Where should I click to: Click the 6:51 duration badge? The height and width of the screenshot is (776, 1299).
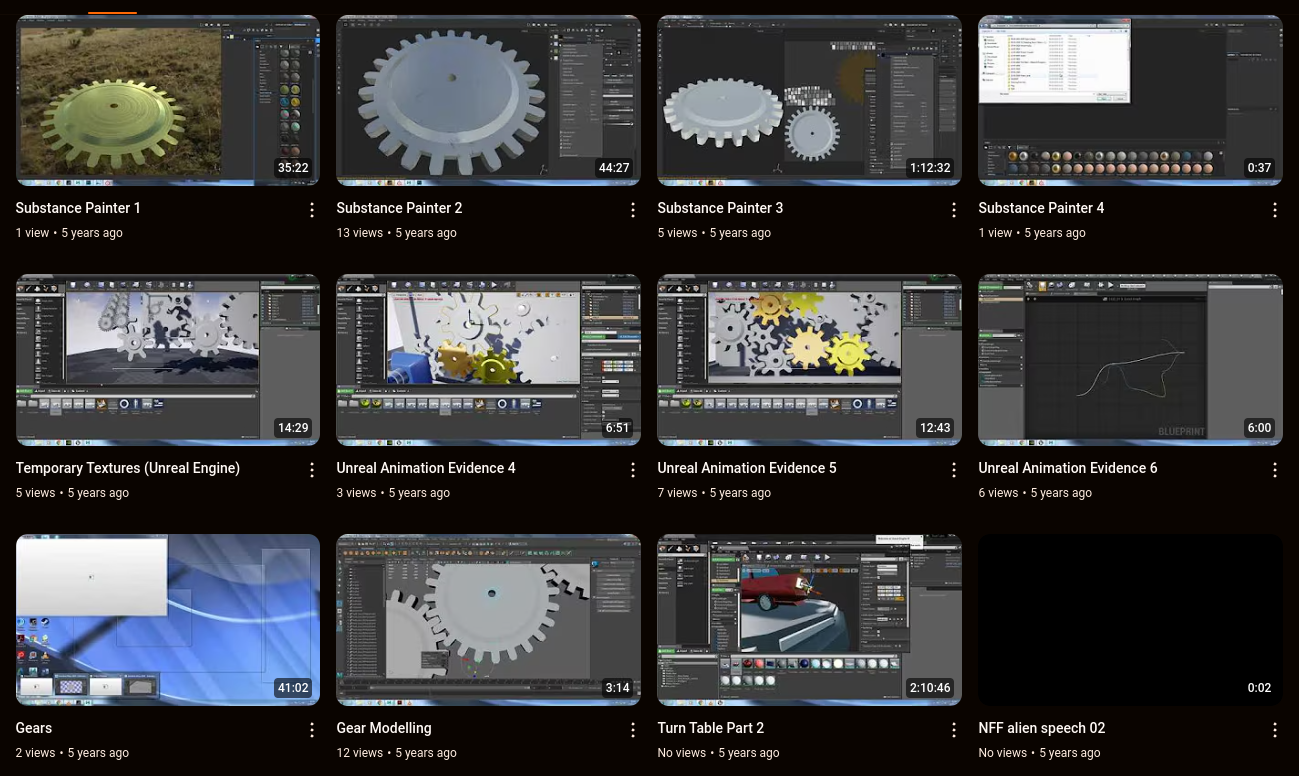pyautogui.click(x=617, y=428)
